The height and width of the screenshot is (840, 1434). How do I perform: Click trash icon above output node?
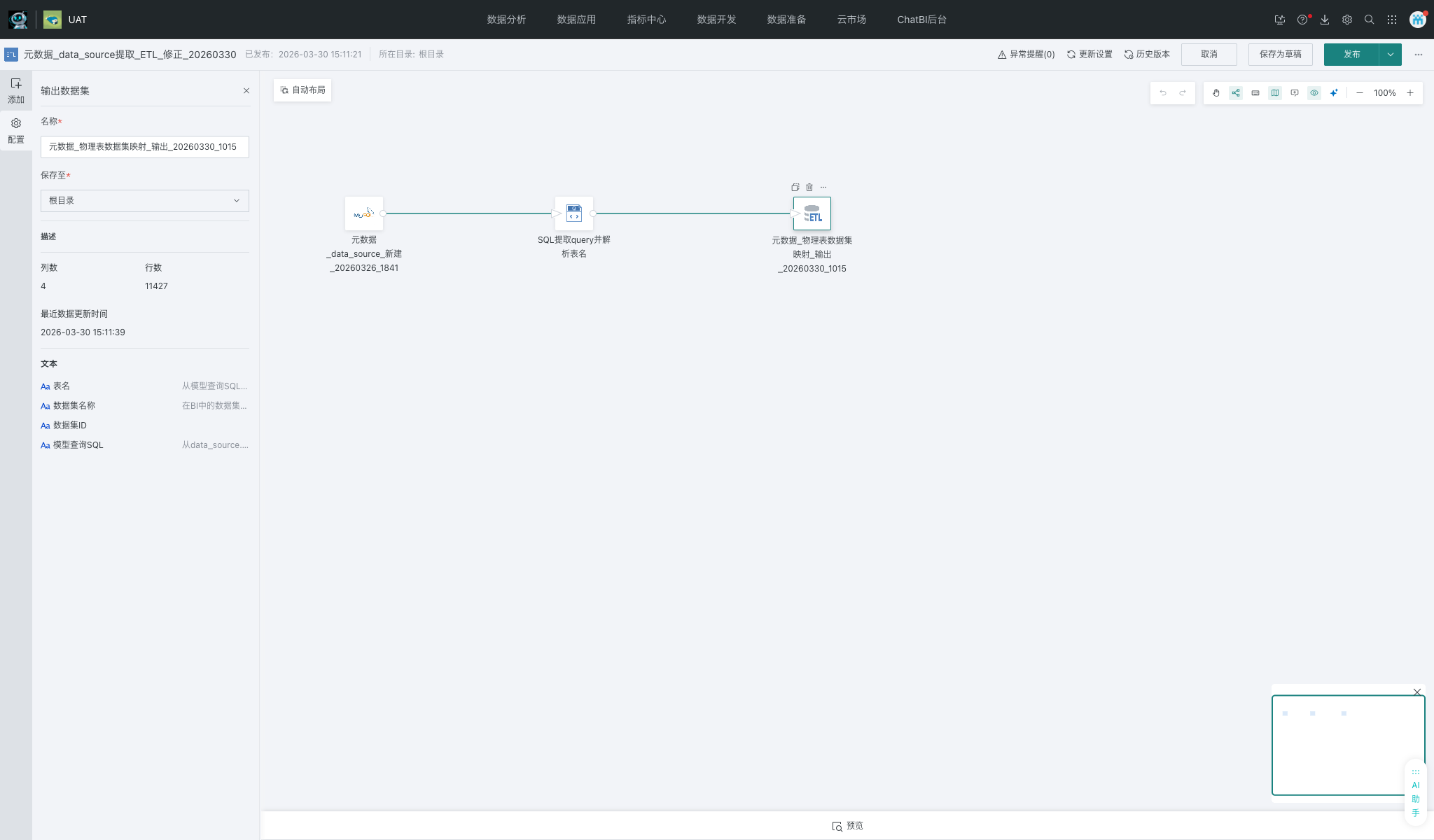pos(809,188)
